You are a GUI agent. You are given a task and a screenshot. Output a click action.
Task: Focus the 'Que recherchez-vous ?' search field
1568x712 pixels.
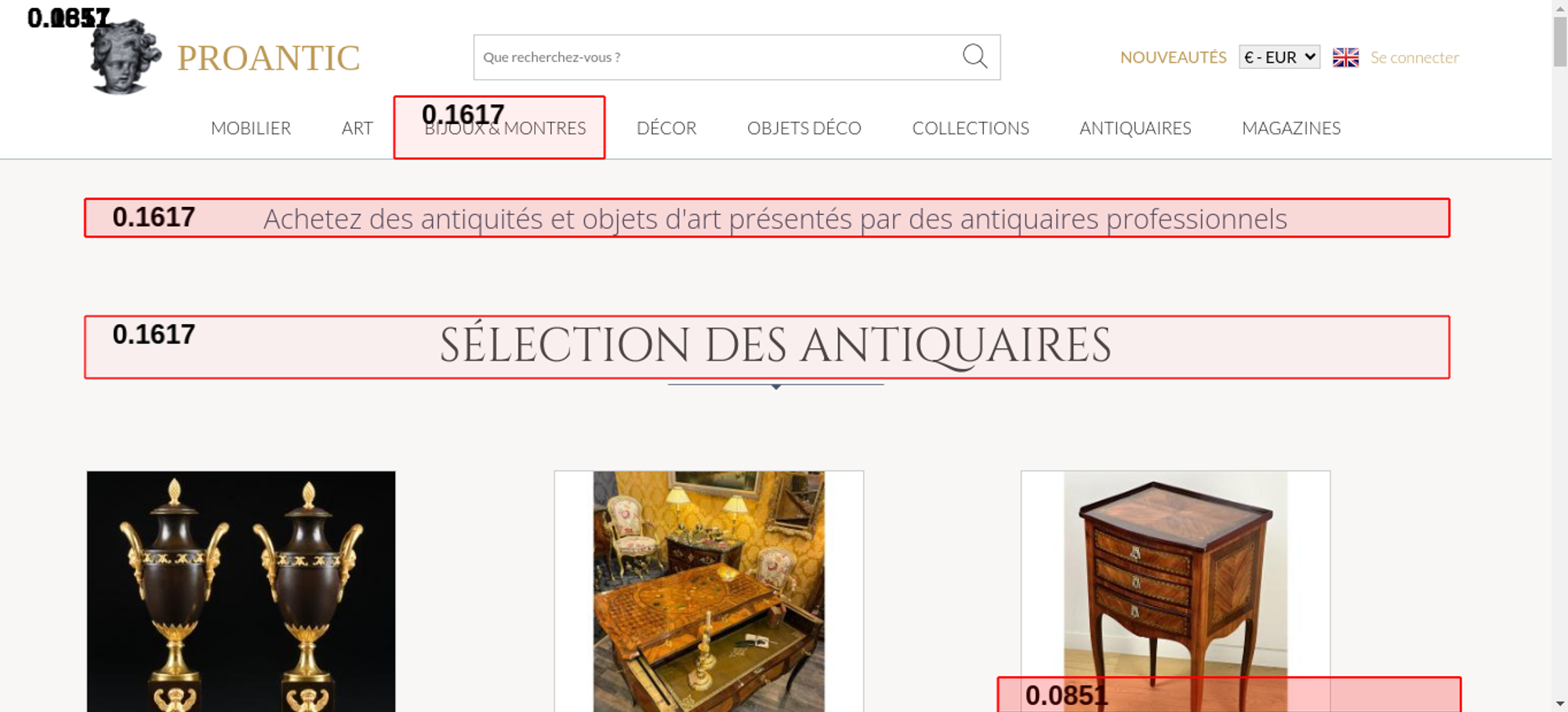click(713, 57)
